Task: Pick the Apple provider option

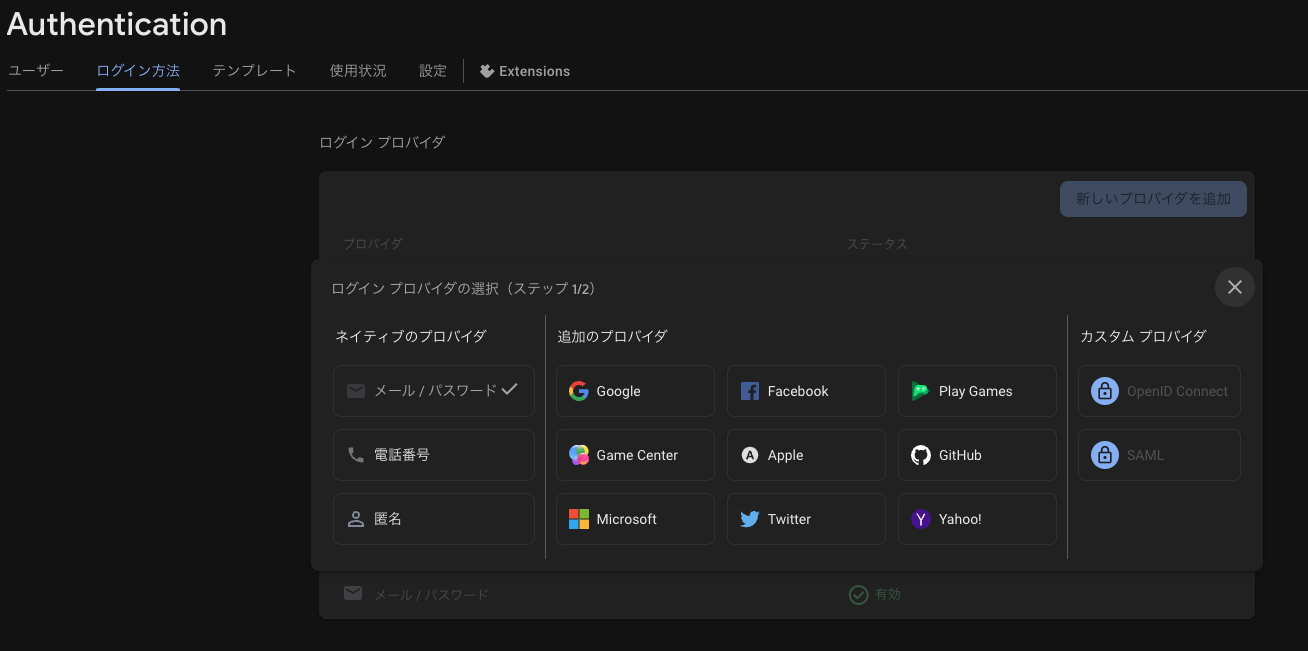Action: point(806,455)
